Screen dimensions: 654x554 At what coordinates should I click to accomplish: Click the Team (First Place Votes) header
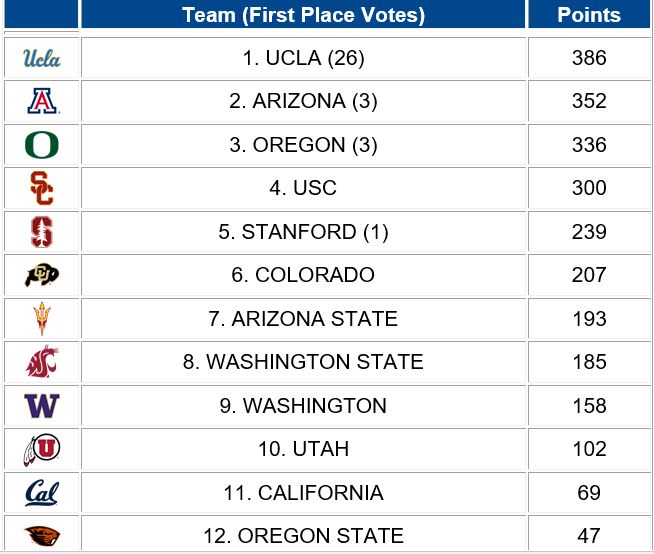point(303,15)
